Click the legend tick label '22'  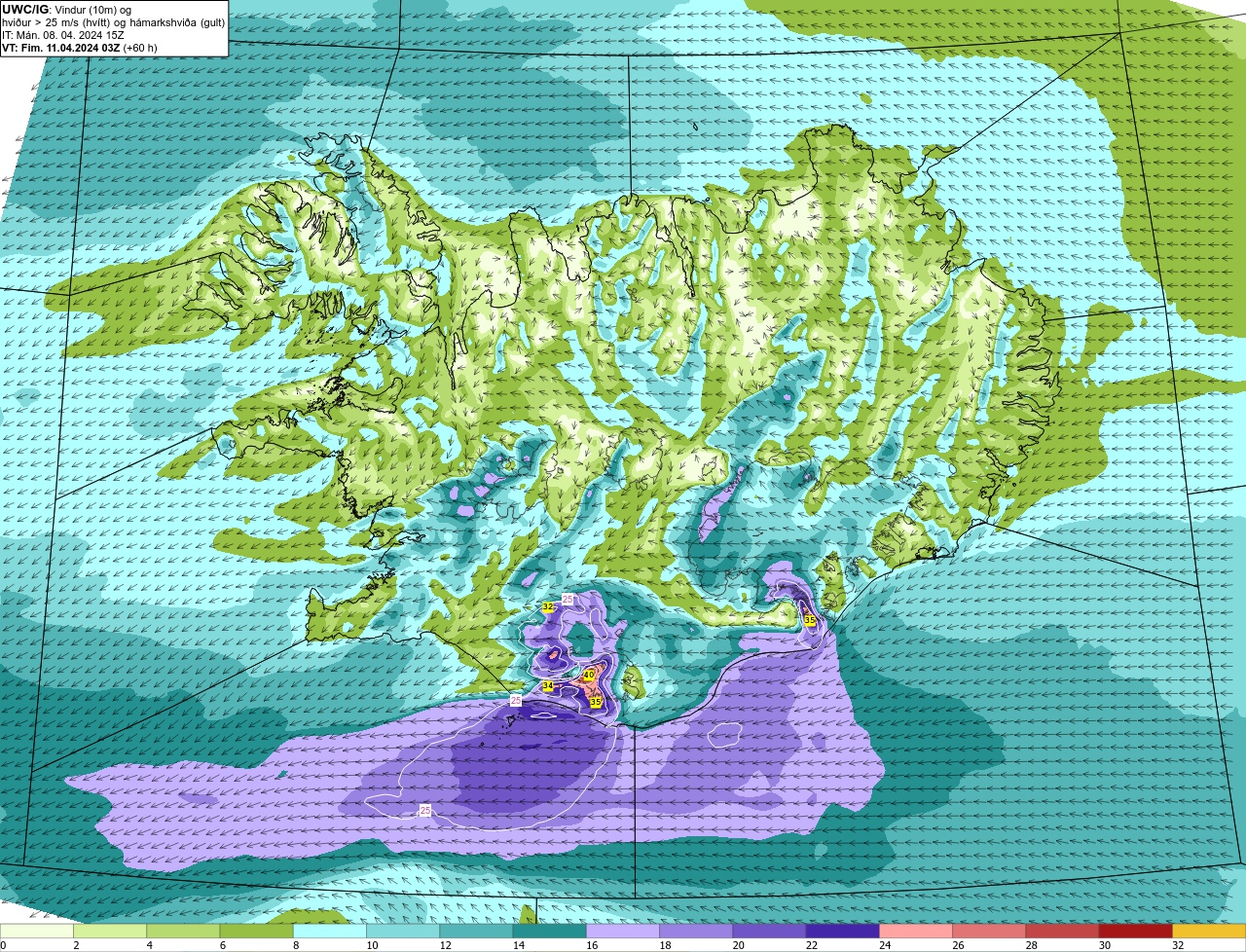coord(812,945)
